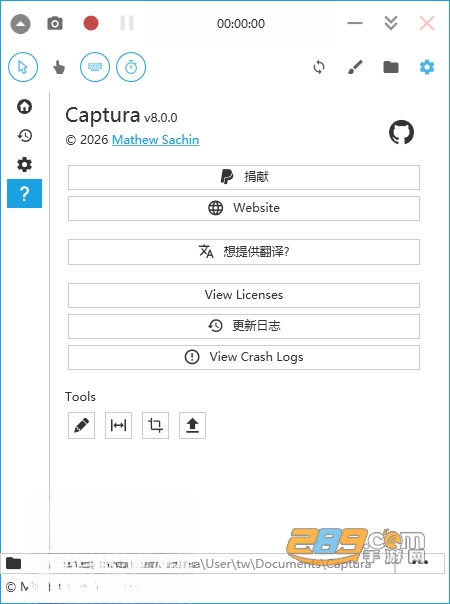Screen dimensions: 450x604
Task: Toggle include mouse cursor option
Action: (x=23, y=67)
